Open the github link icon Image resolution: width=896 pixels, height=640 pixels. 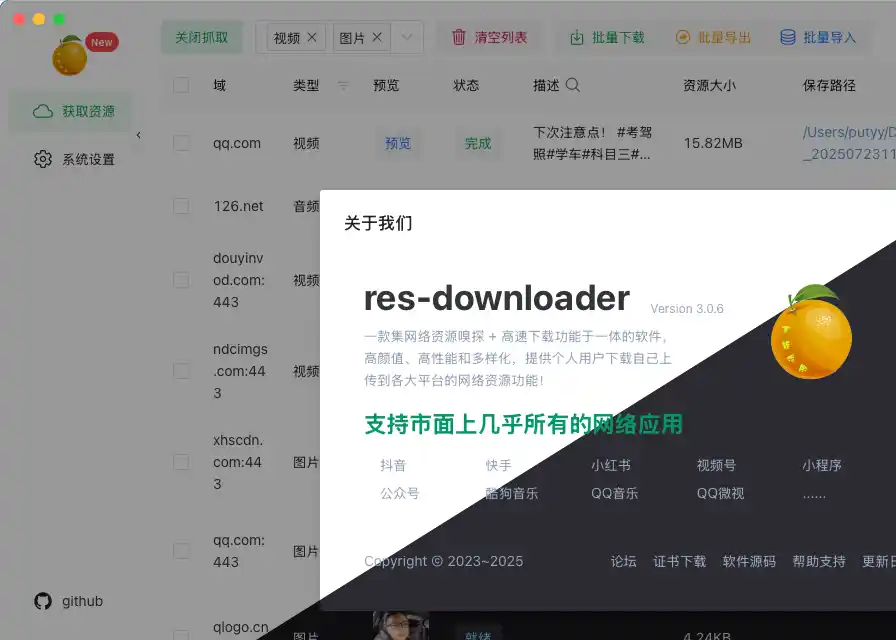43,601
